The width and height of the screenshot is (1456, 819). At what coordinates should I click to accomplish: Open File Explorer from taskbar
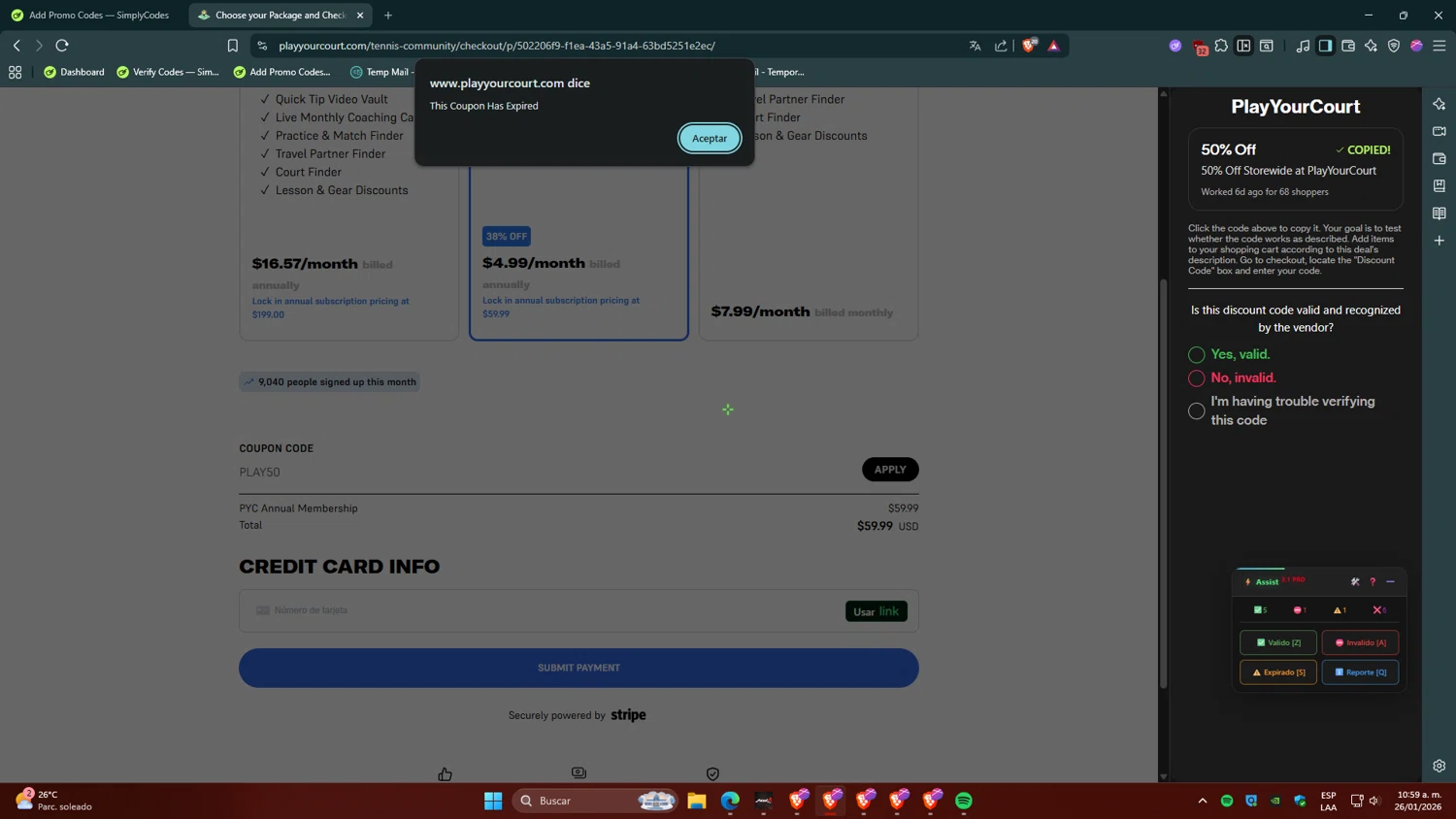[697, 801]
